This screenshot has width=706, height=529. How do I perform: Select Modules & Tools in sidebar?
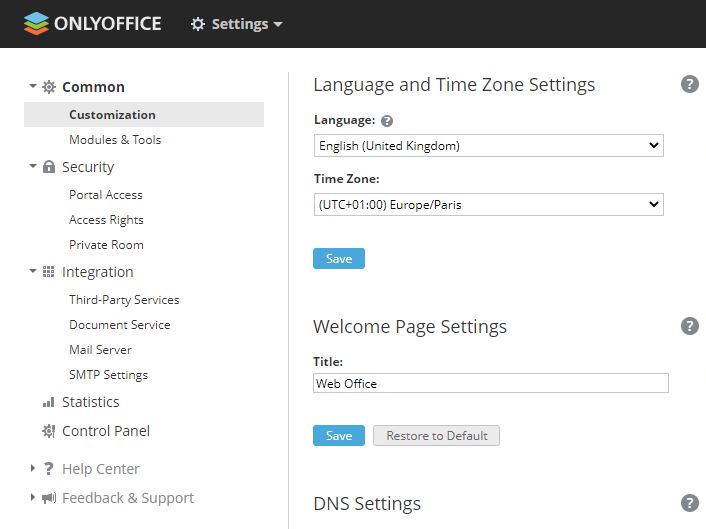click(115, 140)
